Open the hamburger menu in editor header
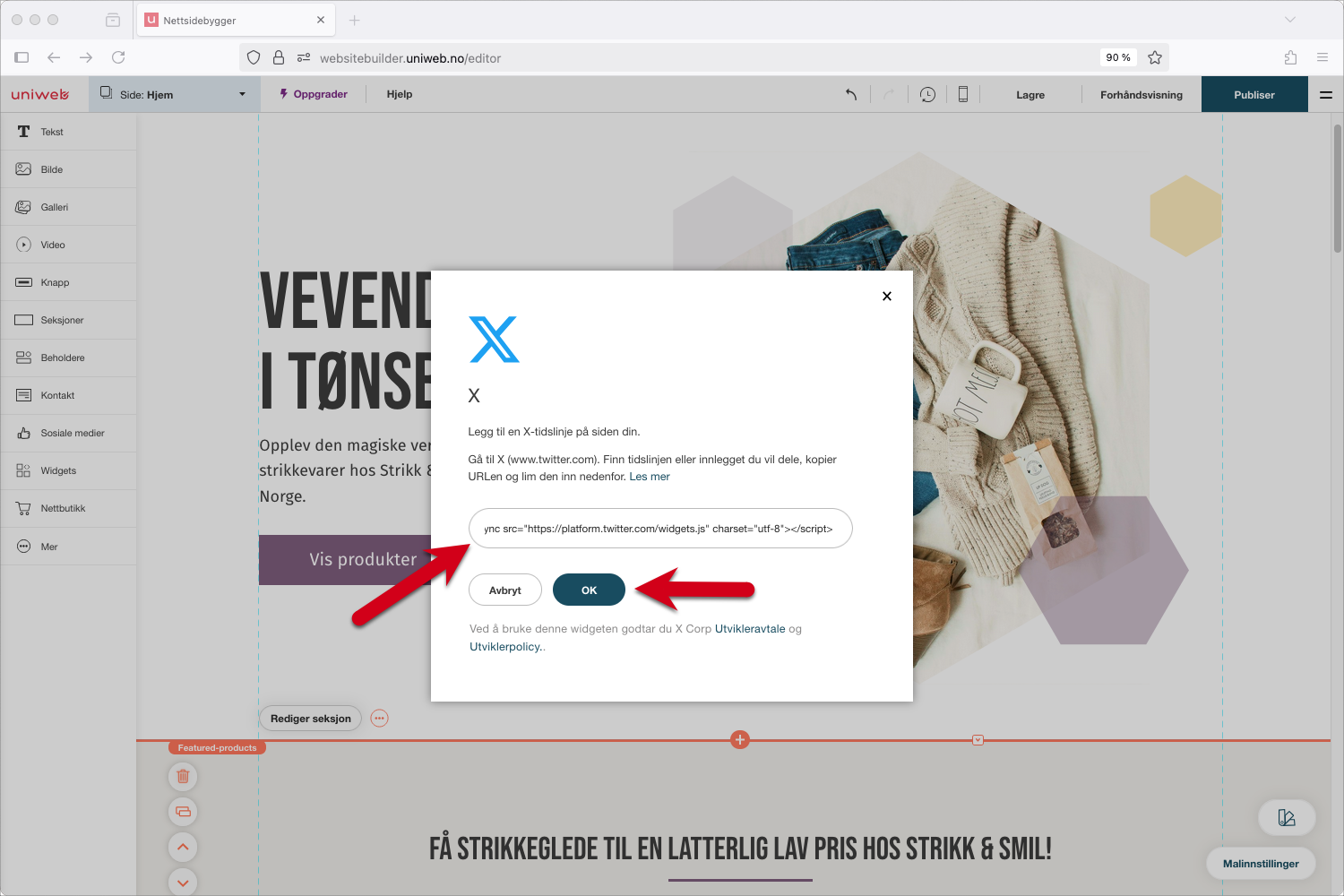 click(x=1326, y=94)
